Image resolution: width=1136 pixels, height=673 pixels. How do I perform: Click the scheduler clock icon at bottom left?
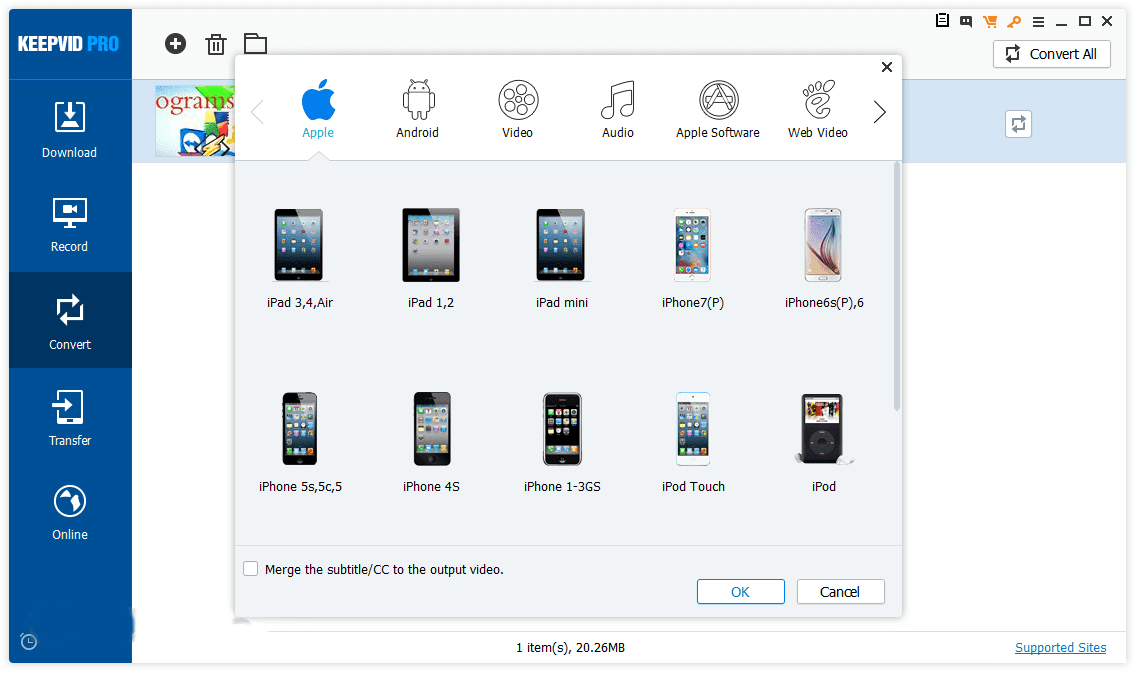tap(29, 641)
